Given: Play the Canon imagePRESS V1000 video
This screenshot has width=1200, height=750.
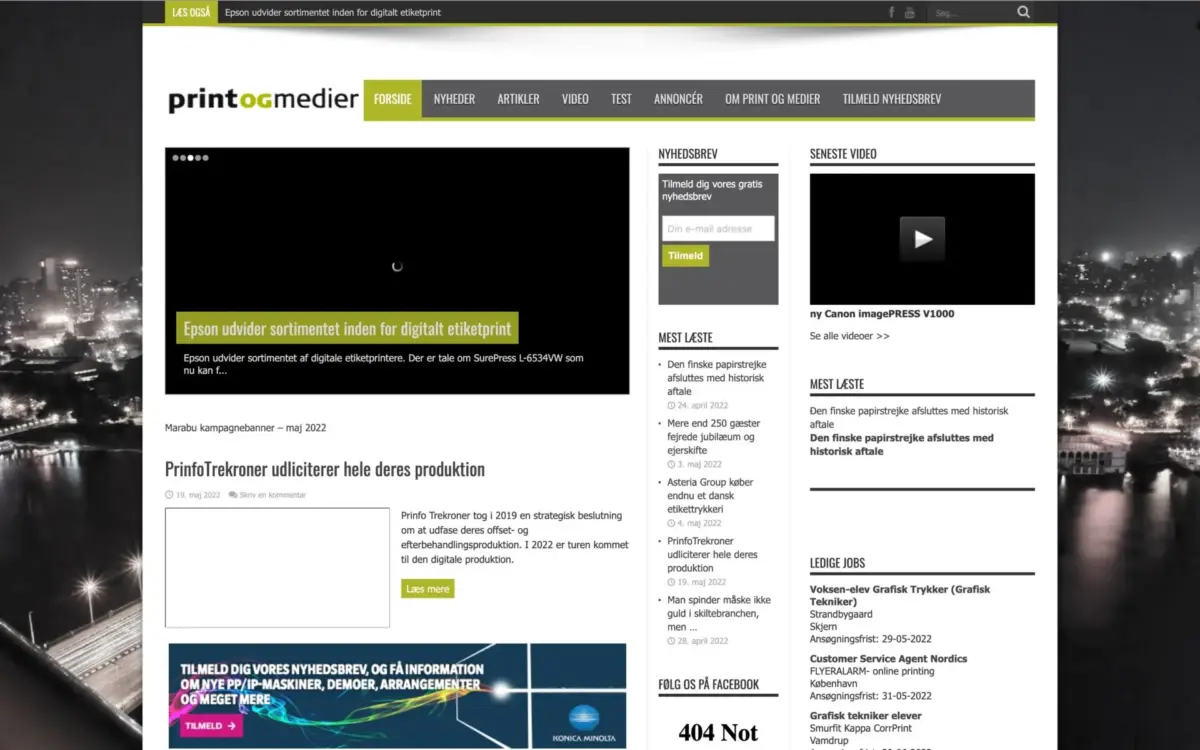Looking at the screenshot, I should (x=921, y=239).
